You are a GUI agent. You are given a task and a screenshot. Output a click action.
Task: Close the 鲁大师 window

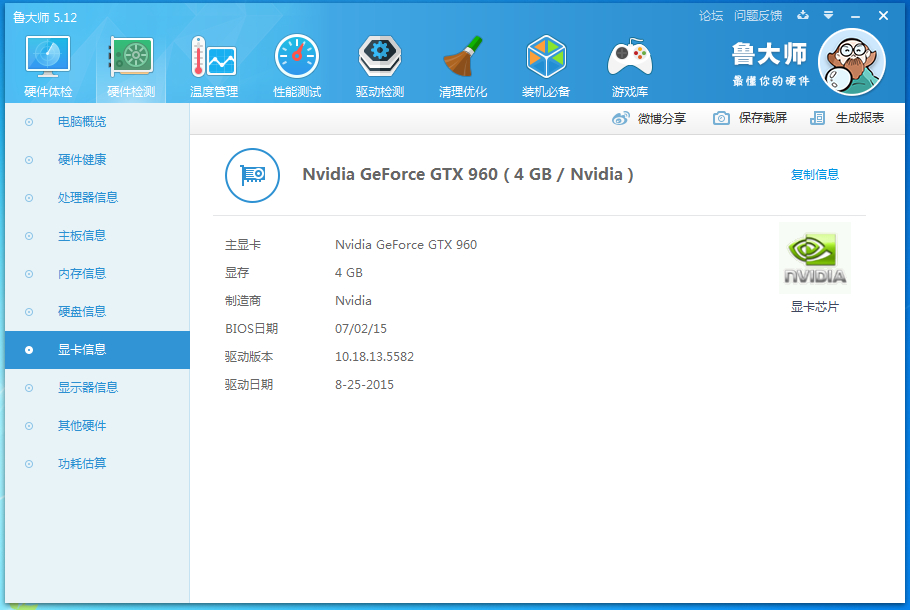pyautogui.click(x=883, y=16)
